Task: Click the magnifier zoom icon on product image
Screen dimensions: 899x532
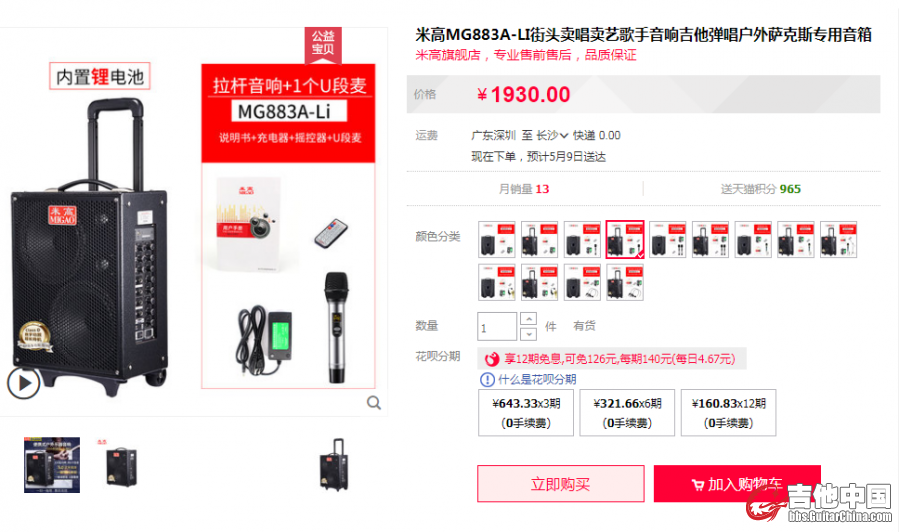Action: point(374,403)
